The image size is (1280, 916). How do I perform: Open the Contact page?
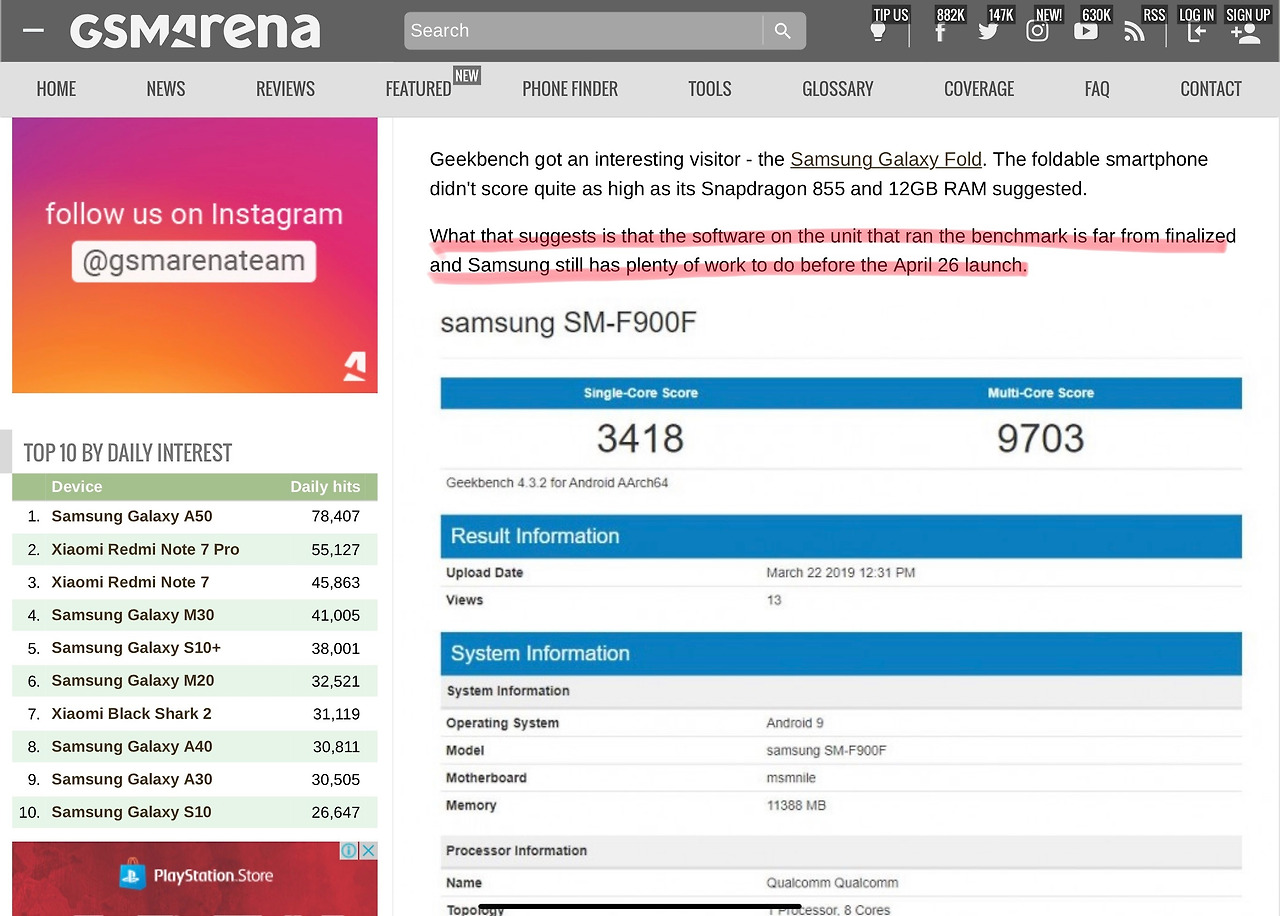(1211, 89)
